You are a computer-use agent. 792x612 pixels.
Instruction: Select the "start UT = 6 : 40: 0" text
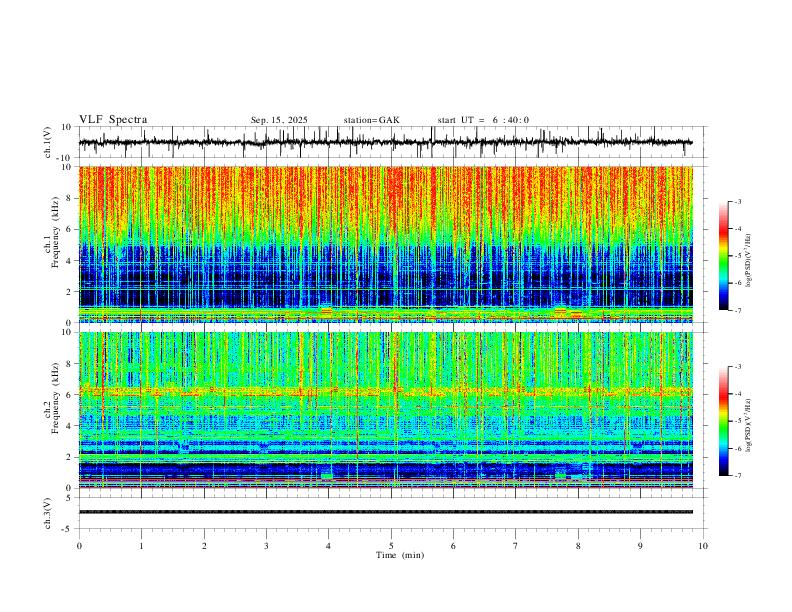click(483, 120)
